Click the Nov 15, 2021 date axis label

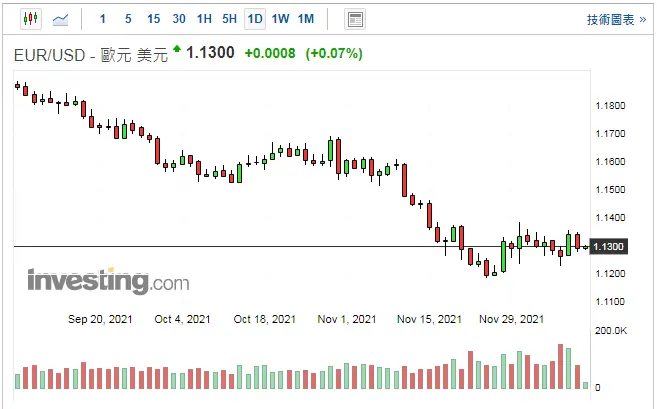pos(429,320)
